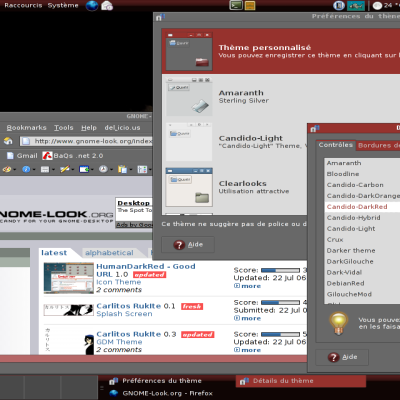Open the Système menu in the top panel
Image resolution: width=400 pixels, height=400 pixels.
pyautogui.click(x=63, y=5)
